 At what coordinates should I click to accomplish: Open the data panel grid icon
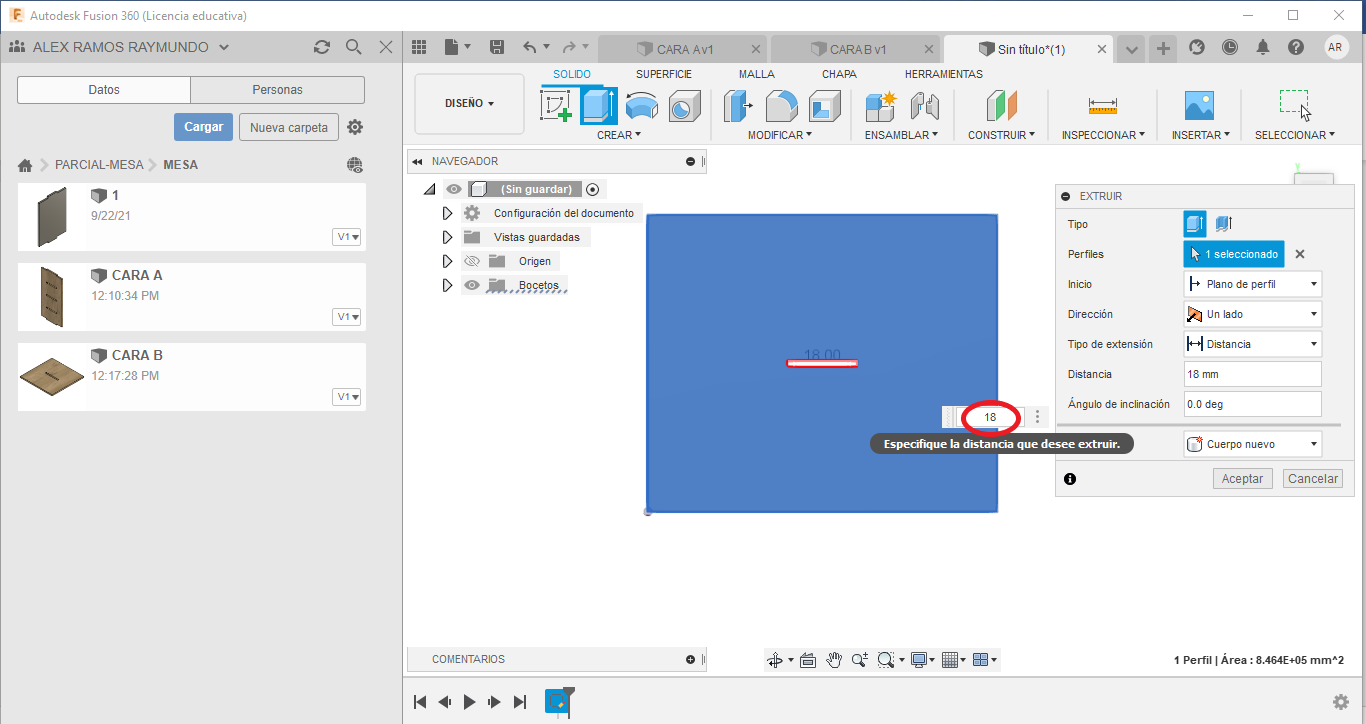pos(419,47)
